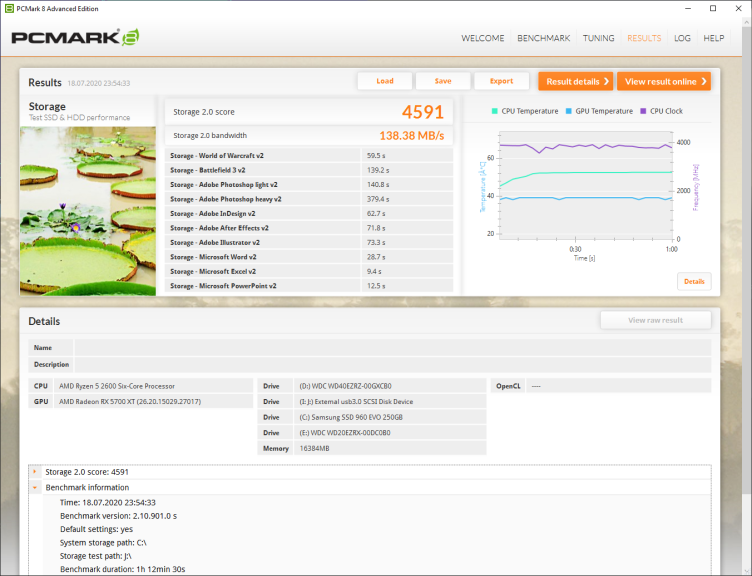Click the Save result button
Image resolution: width=752 pixels, height=576 pixels.
click(x=443, y=81)
